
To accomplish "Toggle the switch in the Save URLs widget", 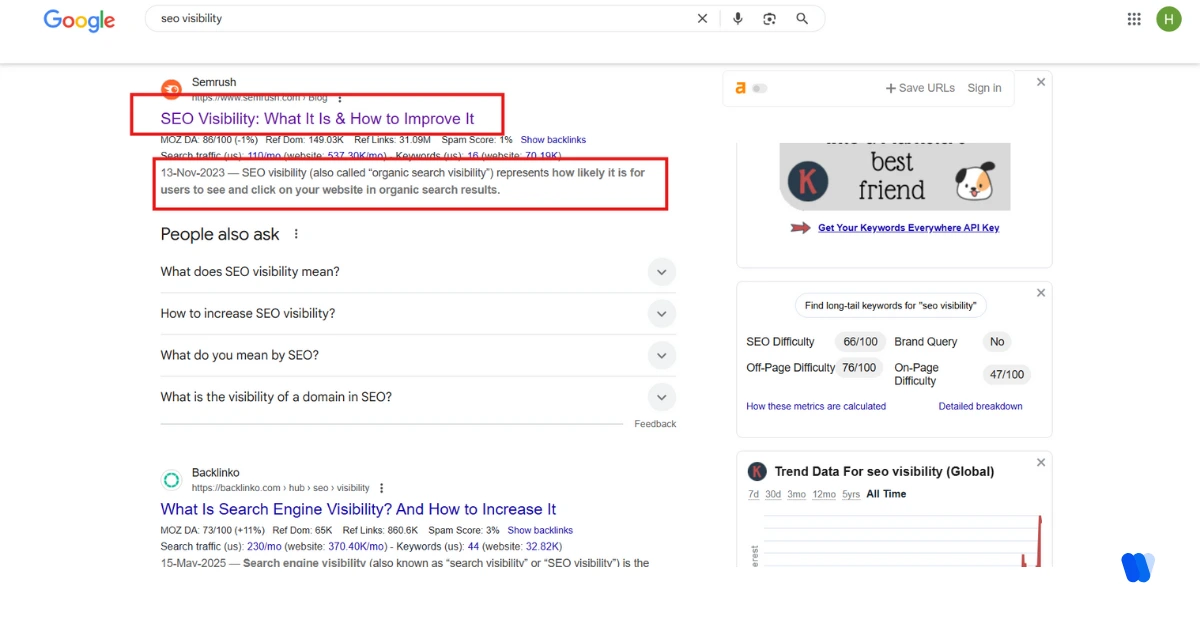I will (761, 88).
